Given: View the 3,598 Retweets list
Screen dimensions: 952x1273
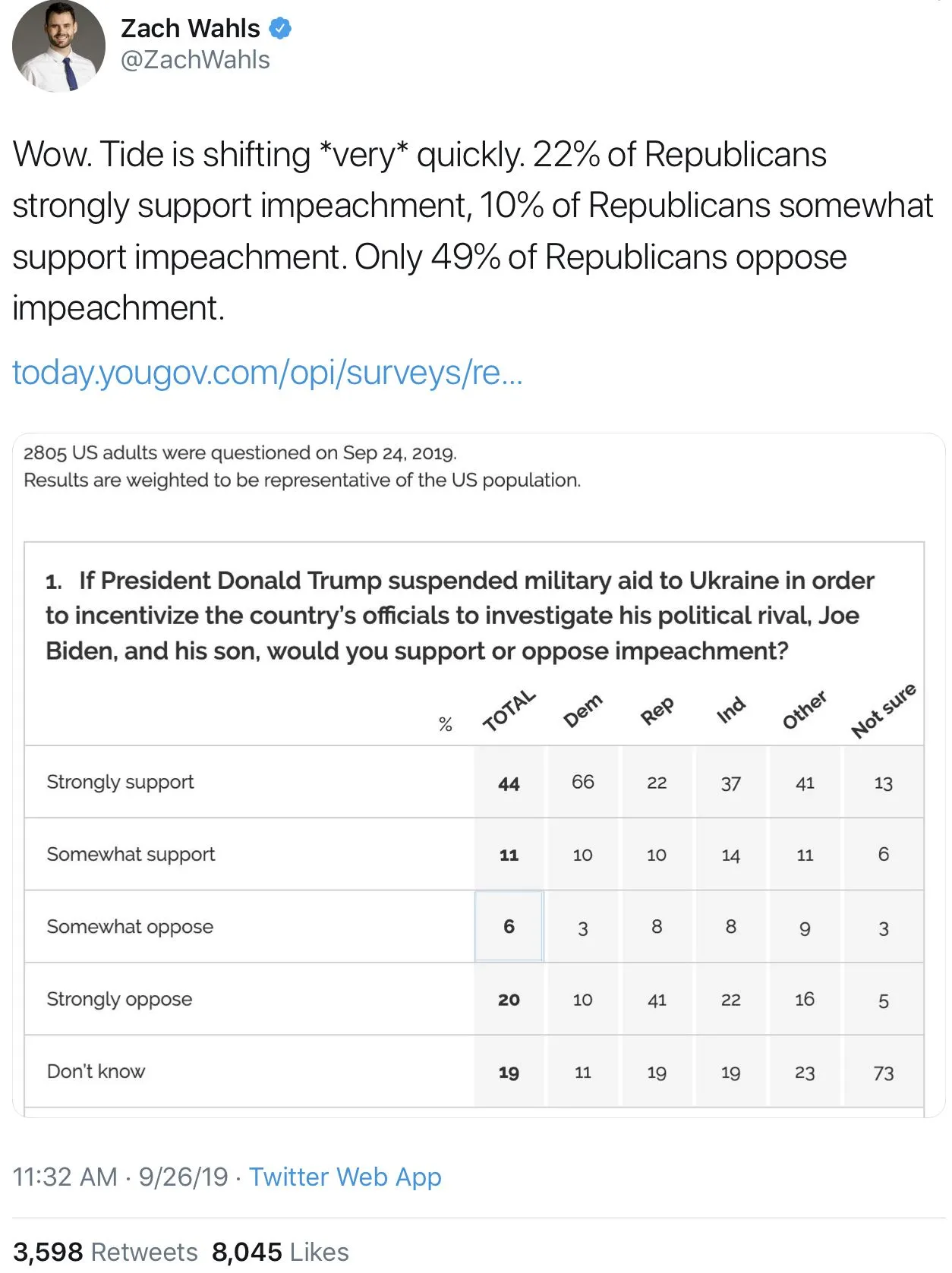Looking at the screenshot, I should 106,1252.
